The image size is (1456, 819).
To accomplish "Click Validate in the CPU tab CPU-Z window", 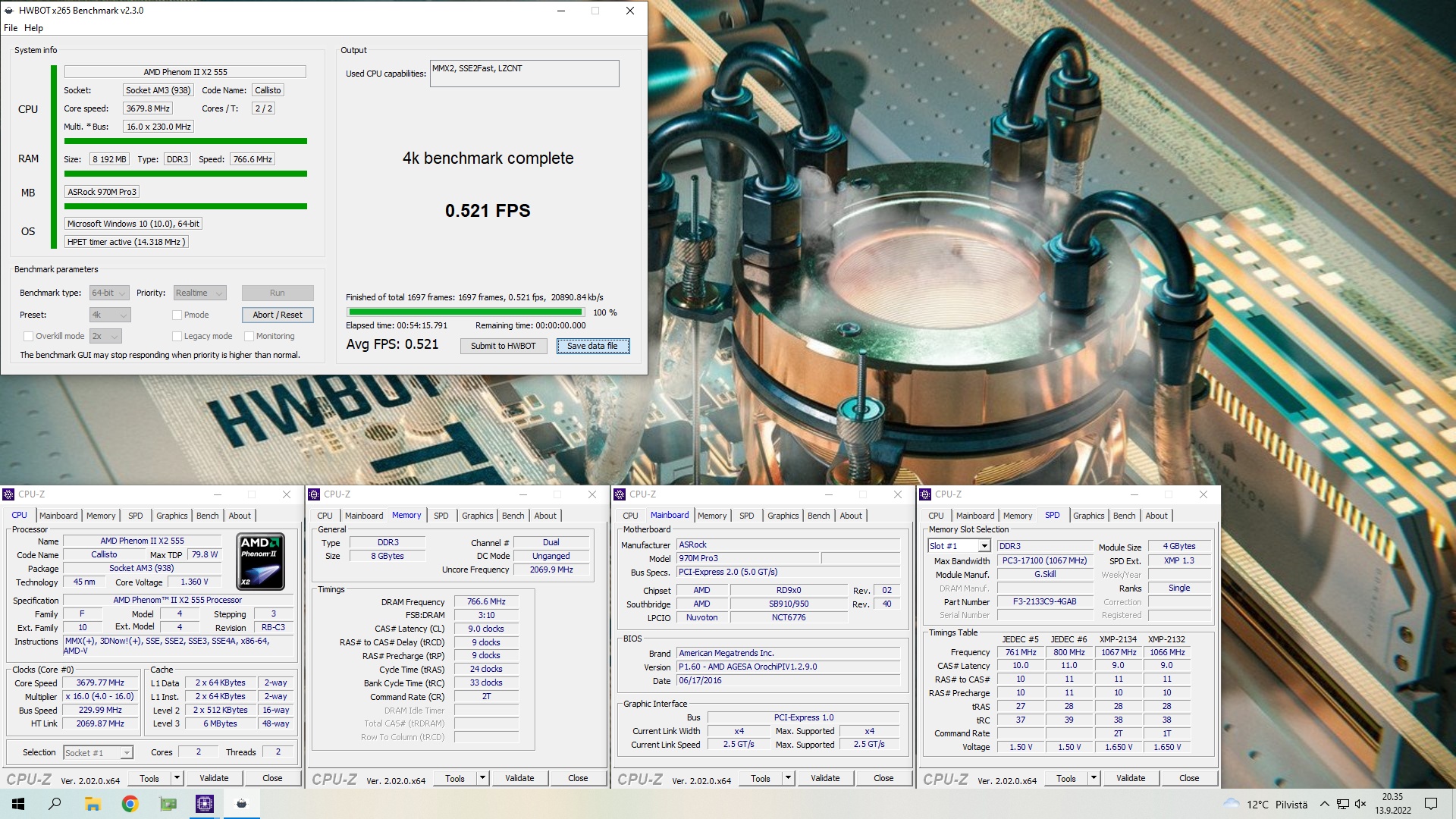I will (x=214, y=778).
